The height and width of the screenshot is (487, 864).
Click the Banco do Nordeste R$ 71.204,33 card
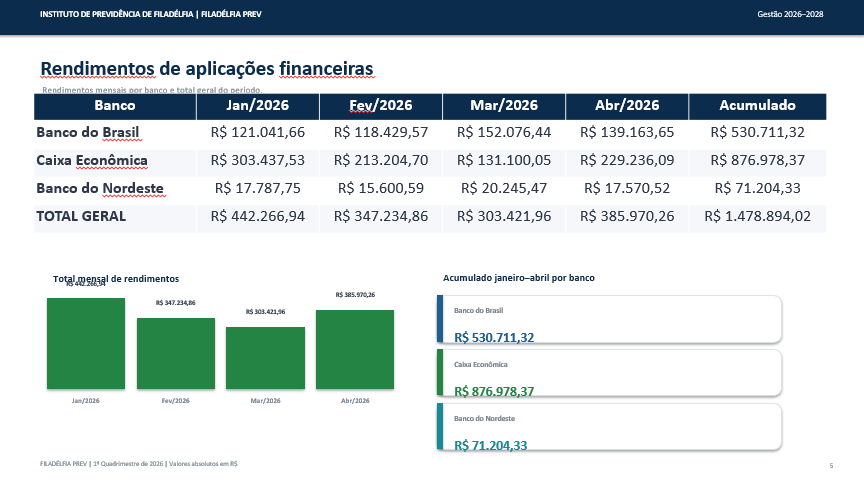point(609,427)
